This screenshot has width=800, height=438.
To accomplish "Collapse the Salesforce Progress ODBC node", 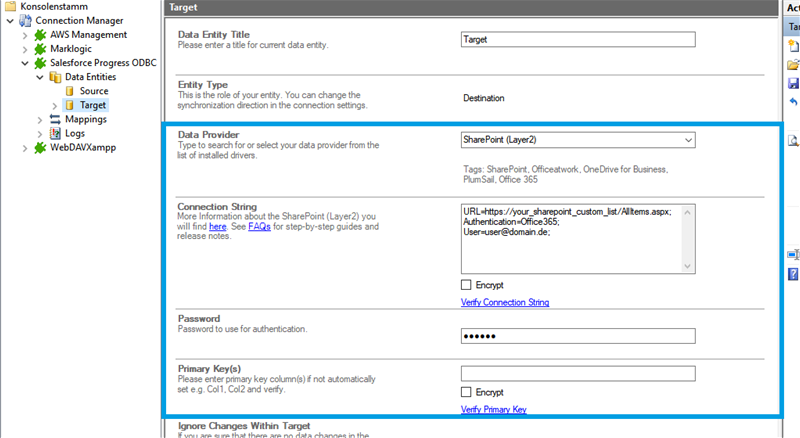I will click(x=25, y=62).
